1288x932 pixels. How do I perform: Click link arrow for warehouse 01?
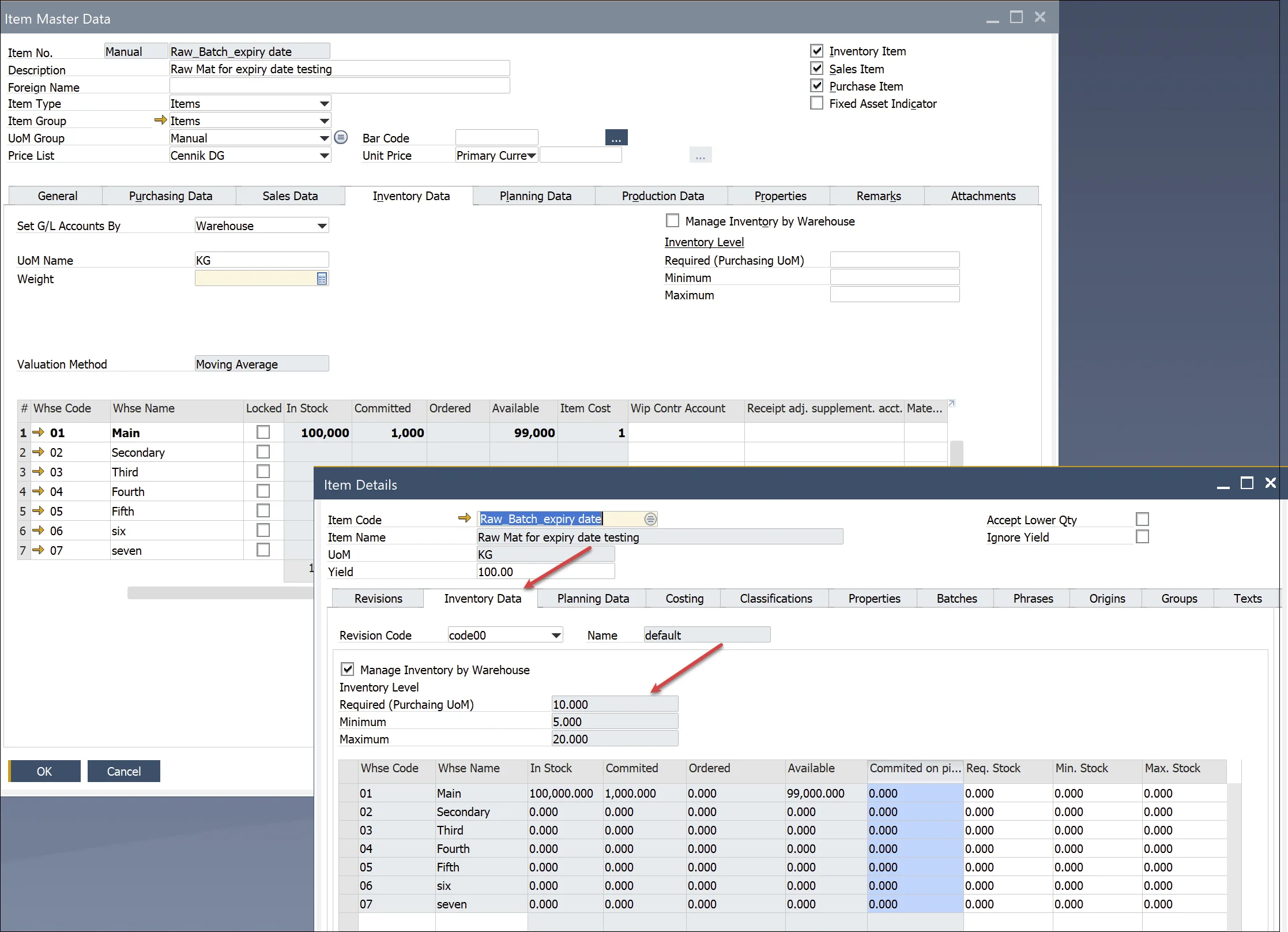(39, 433)
